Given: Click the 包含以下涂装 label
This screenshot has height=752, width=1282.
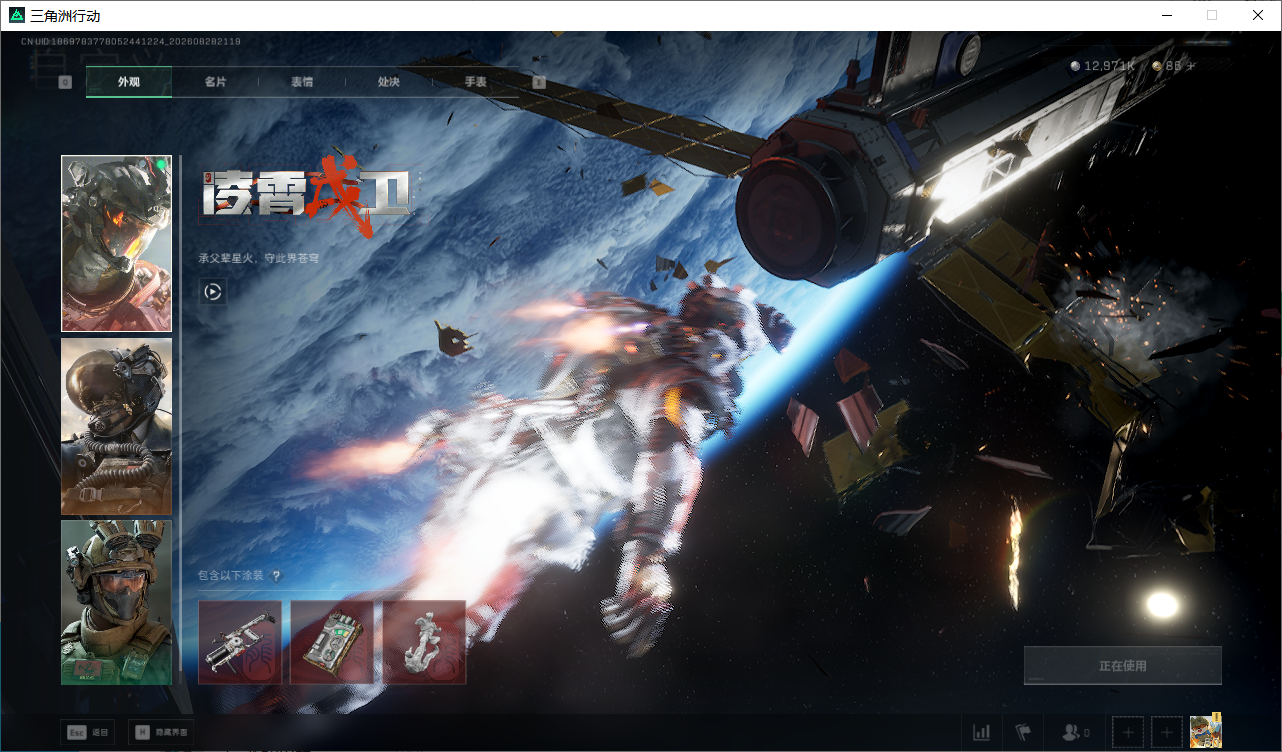Looking at the screenshot, I should tap(231, 576).
